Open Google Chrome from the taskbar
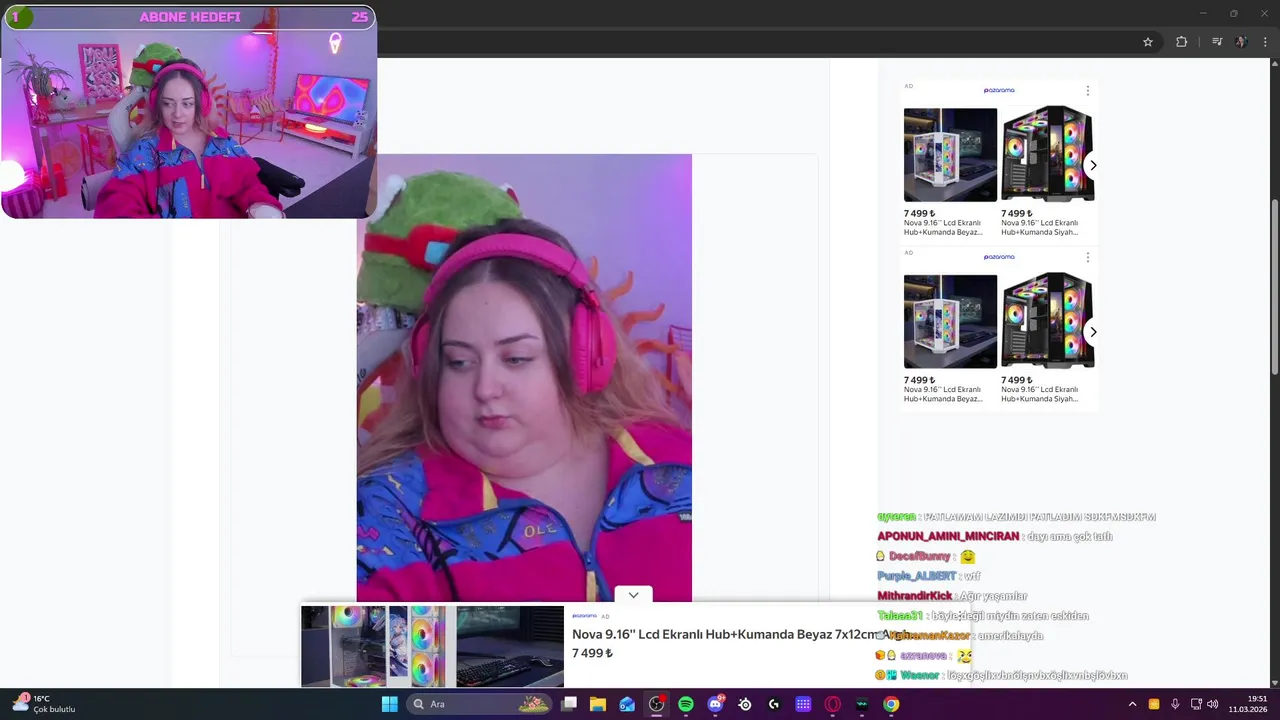The height and width of the screenshot is (720, 1280). point(891,704)
